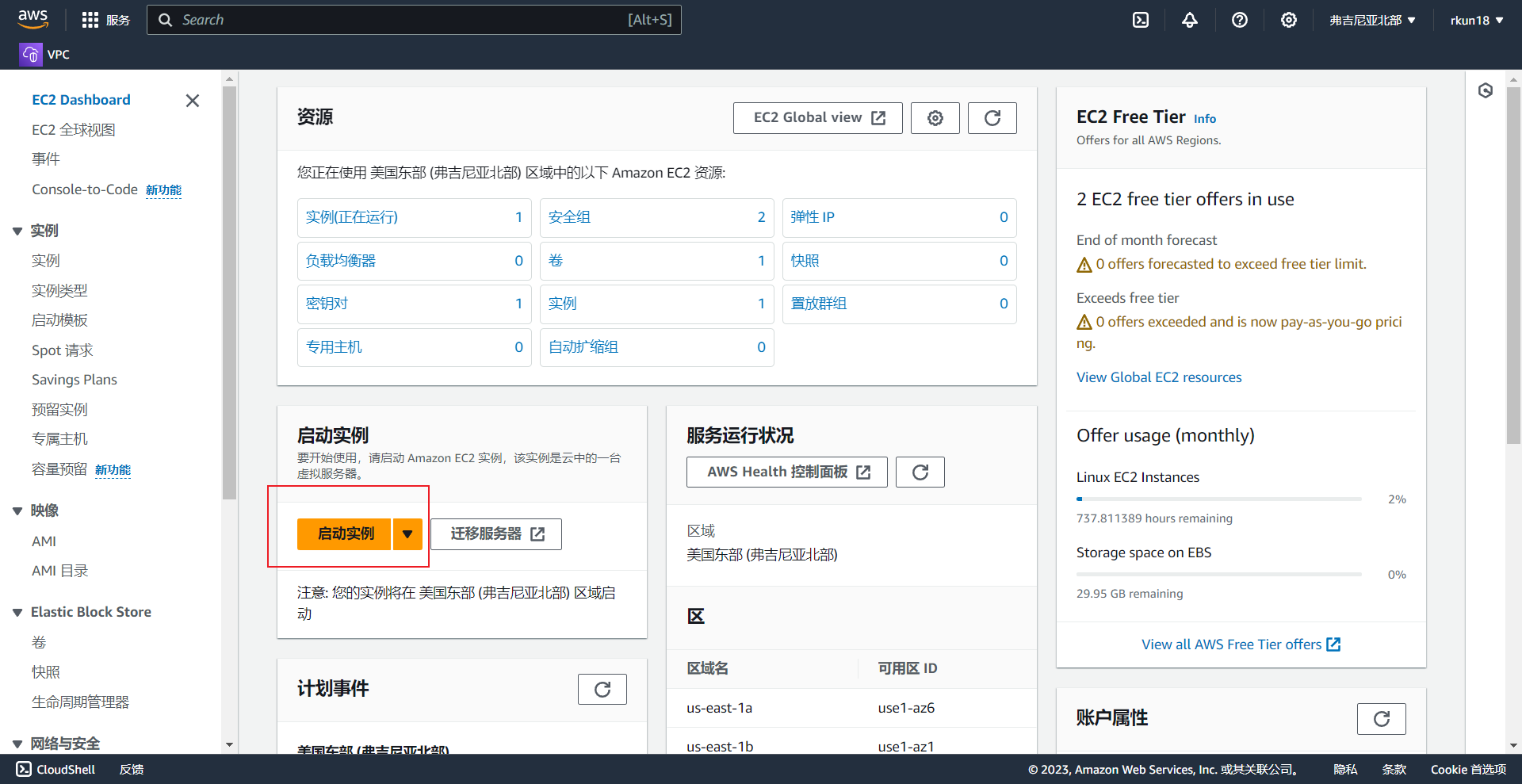Screen dimensions: 1522x784
Task: Open 生命周期管理器 in sidebar
Action: point(80,702)
